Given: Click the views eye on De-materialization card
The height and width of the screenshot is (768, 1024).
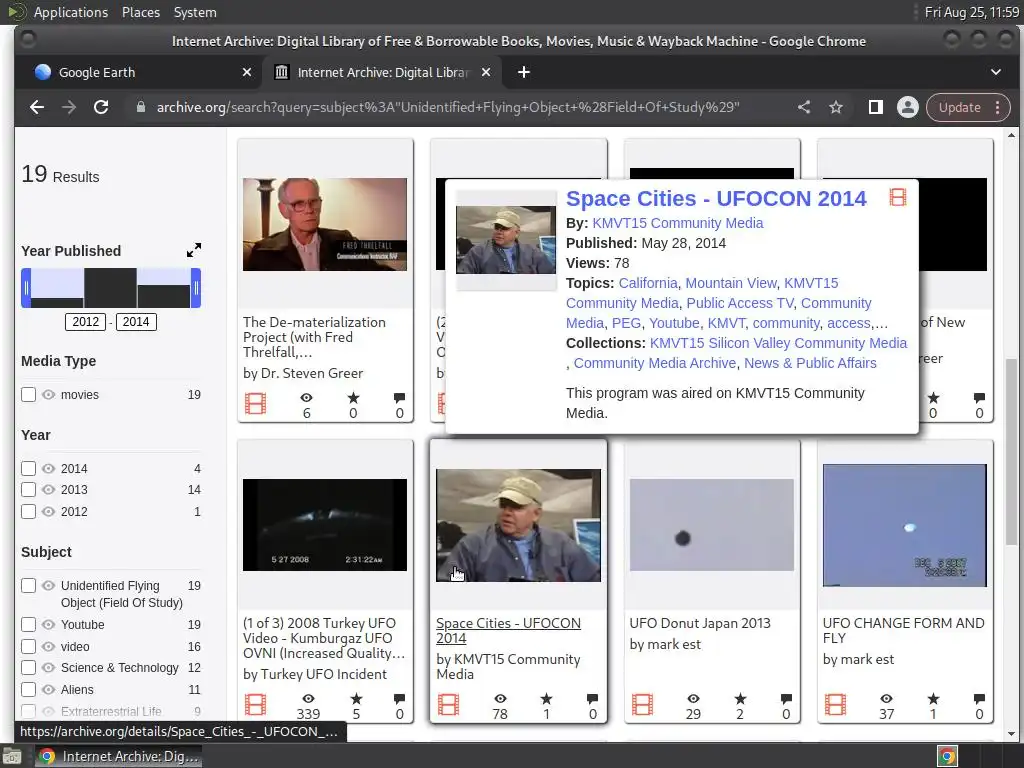Looking at the screenshot, I should click(x=306, y=398).
